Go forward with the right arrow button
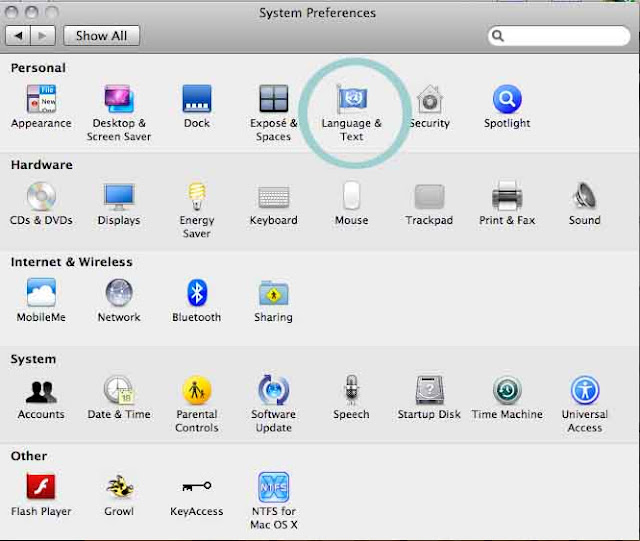The width and height of the screenshot is (640, 541). click(43, 36)
